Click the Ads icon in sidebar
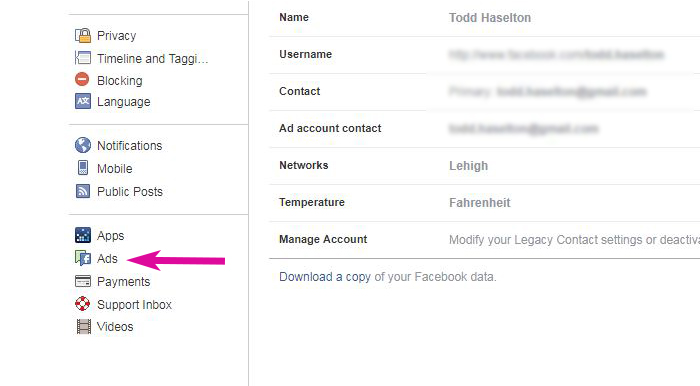 pyautogui.click(x=83, y=258)
